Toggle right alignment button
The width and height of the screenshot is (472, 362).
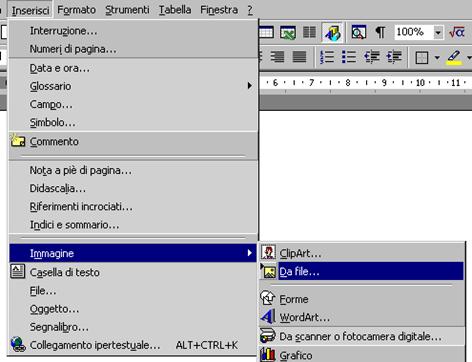(277, 57)
